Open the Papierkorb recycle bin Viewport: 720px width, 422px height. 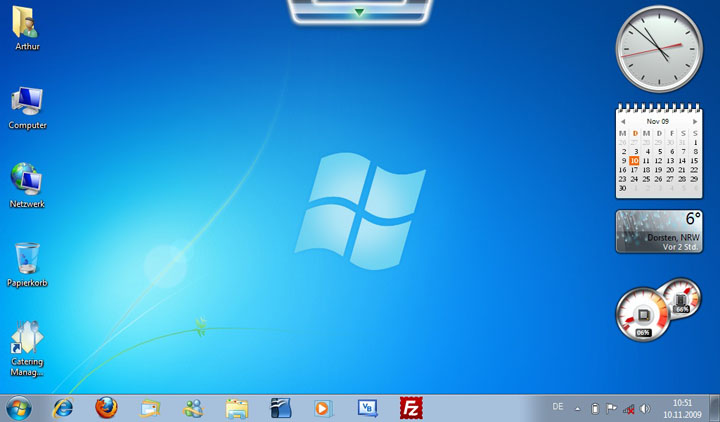[x=27, y=258]
